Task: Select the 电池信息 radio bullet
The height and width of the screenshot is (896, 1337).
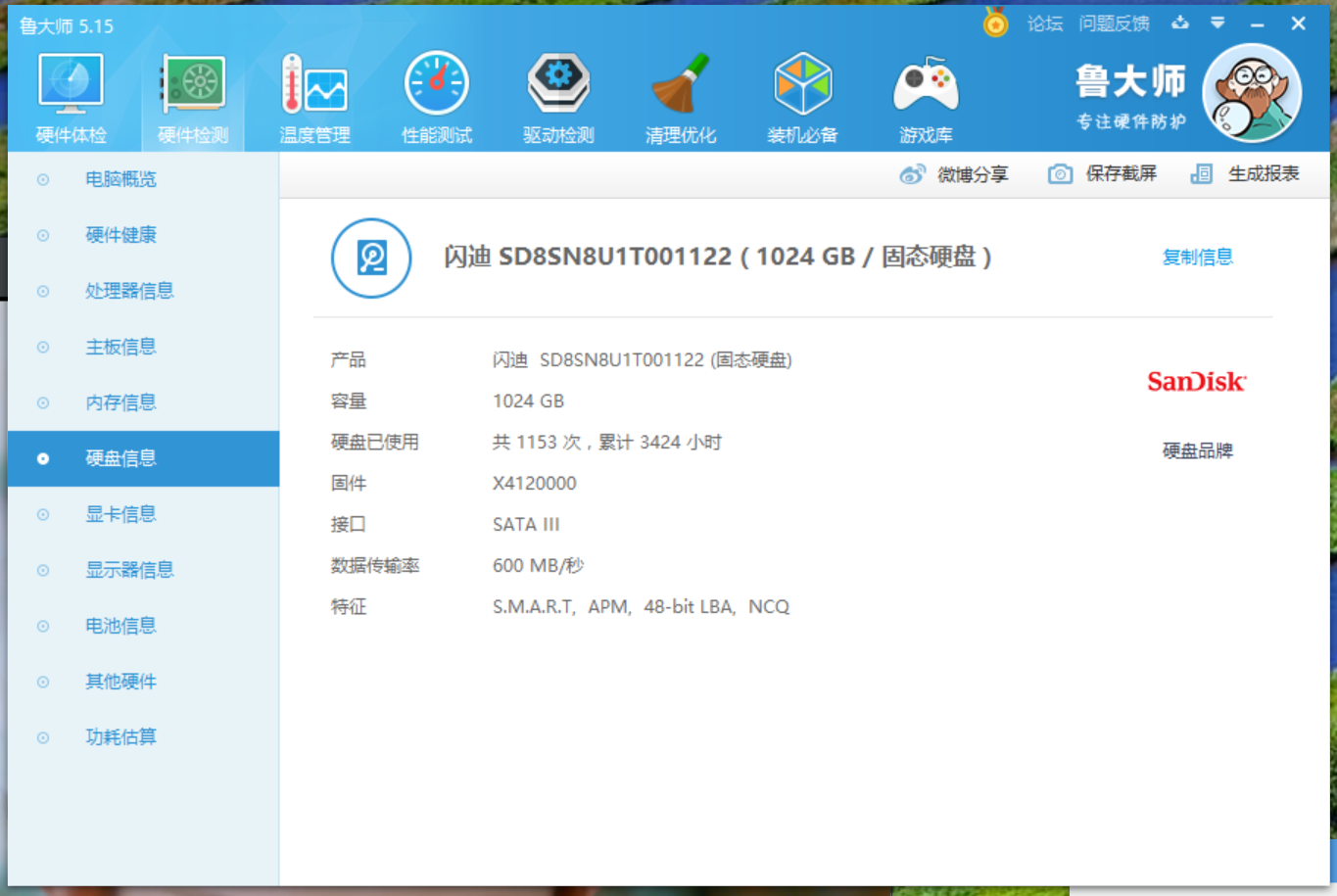Action: [43, 626]
